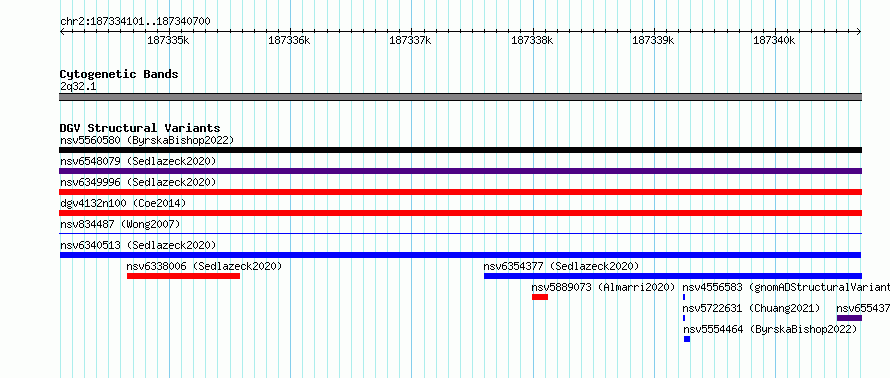Viewport: 890px width, 378px height.
Task: Click the nsv5560580 (ByrskaBishop2022) label
Action: [147, 140]
